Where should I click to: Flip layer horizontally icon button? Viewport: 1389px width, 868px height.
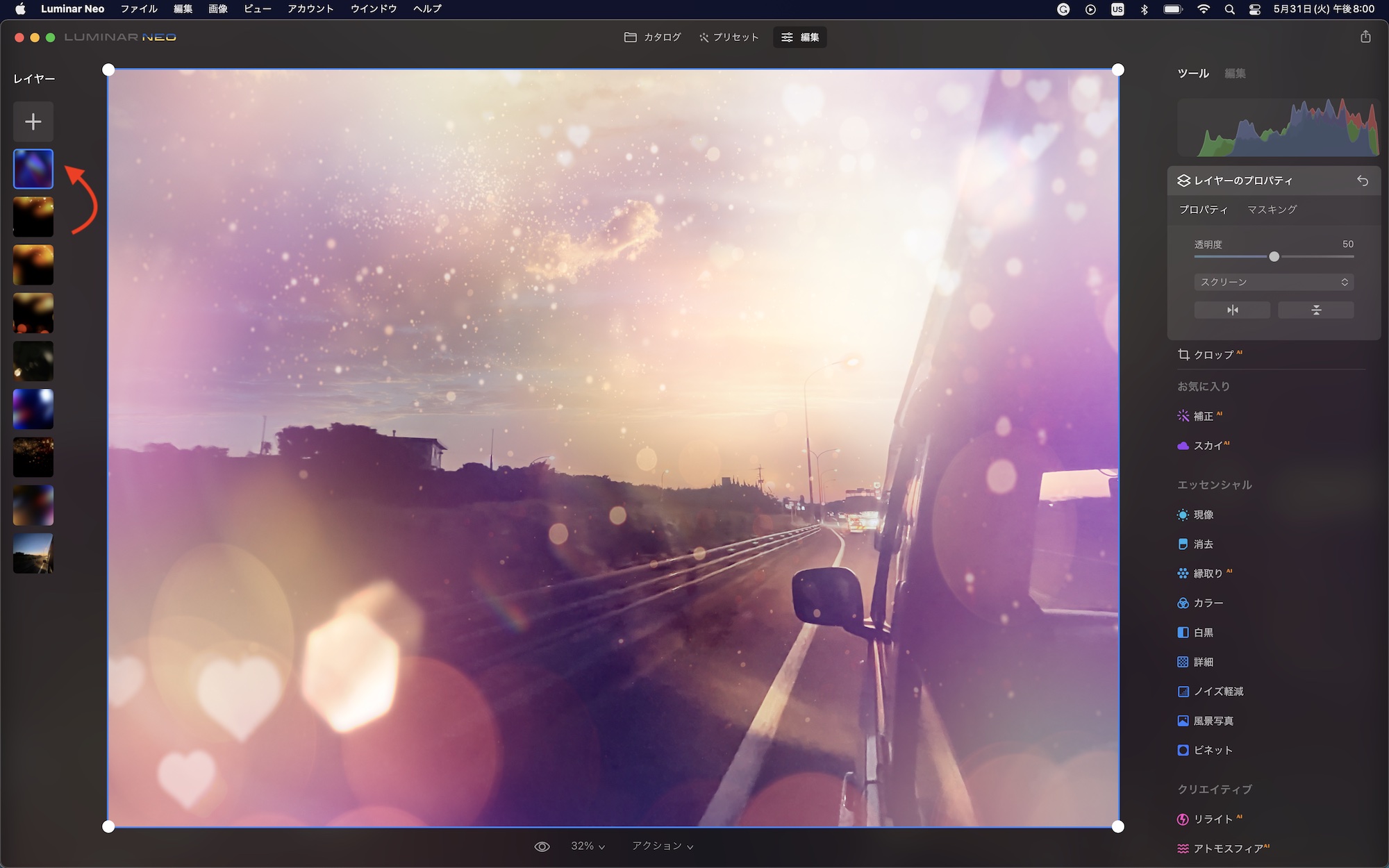(1232, 310)
